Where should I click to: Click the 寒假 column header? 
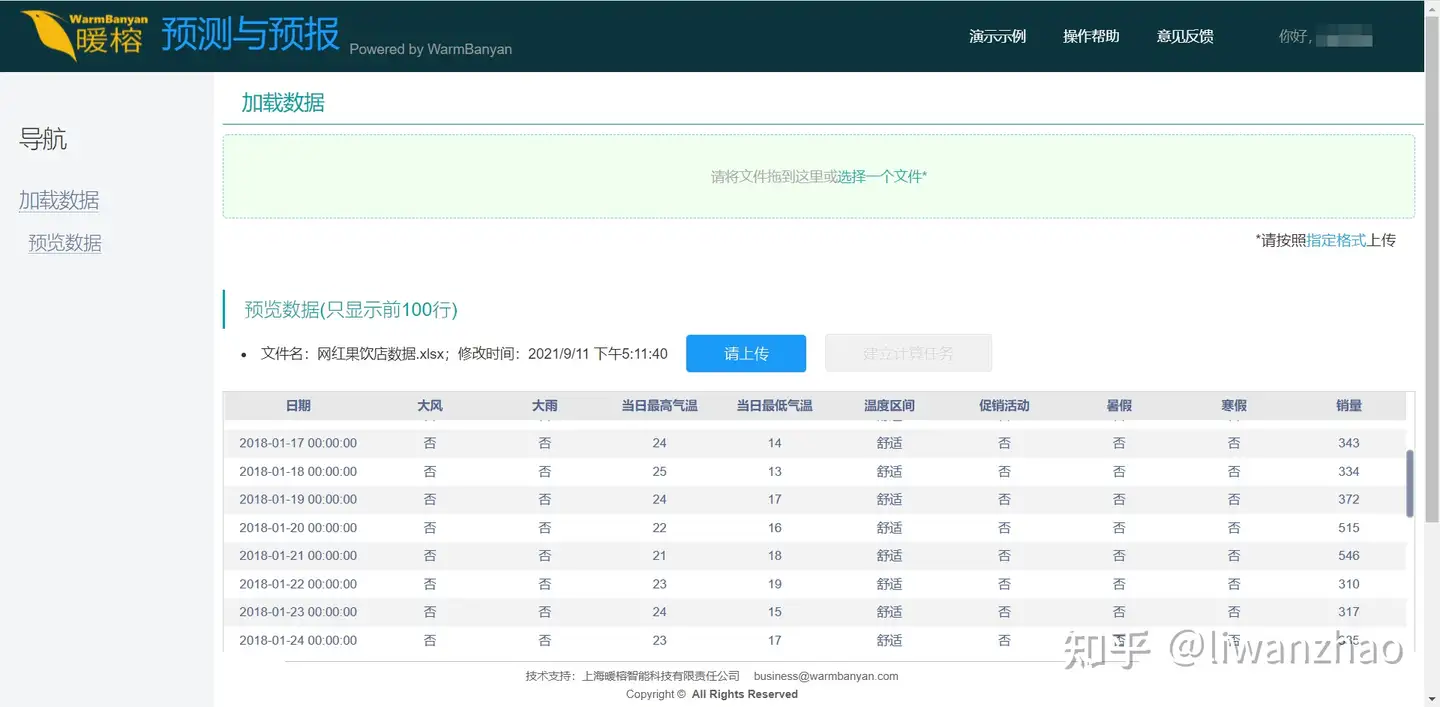[x=1234, y=406]
